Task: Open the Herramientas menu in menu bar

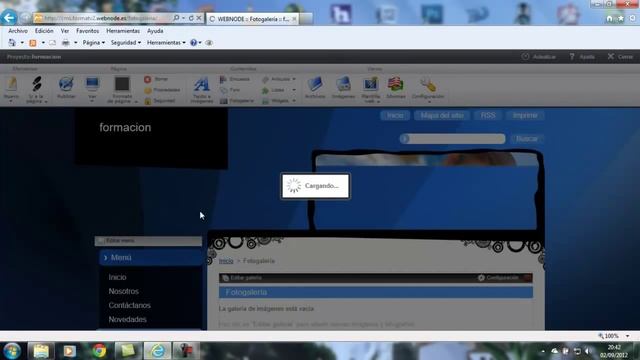Action: pos(123,31)
